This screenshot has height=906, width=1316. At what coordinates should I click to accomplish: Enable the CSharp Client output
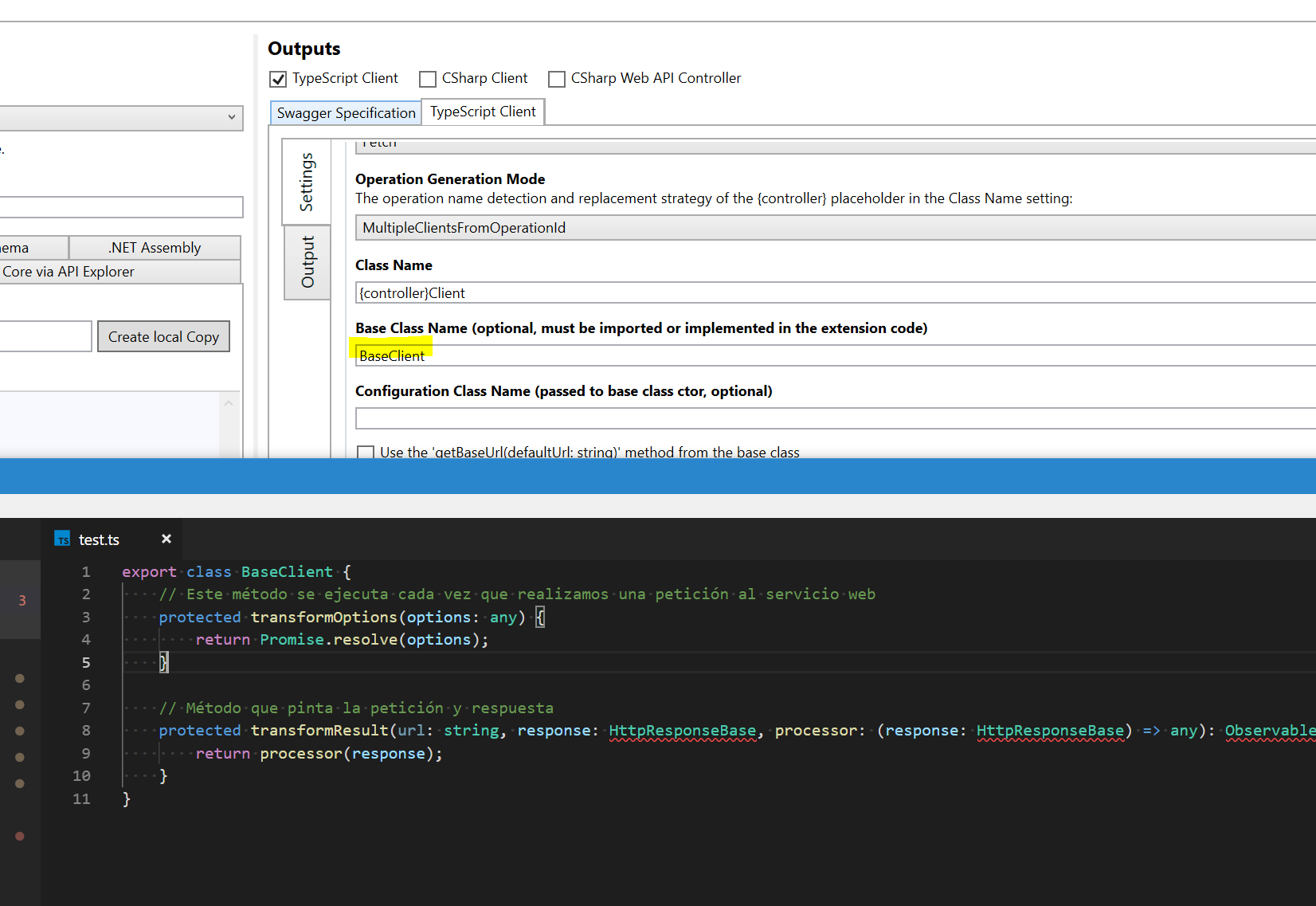coord(428,78)
